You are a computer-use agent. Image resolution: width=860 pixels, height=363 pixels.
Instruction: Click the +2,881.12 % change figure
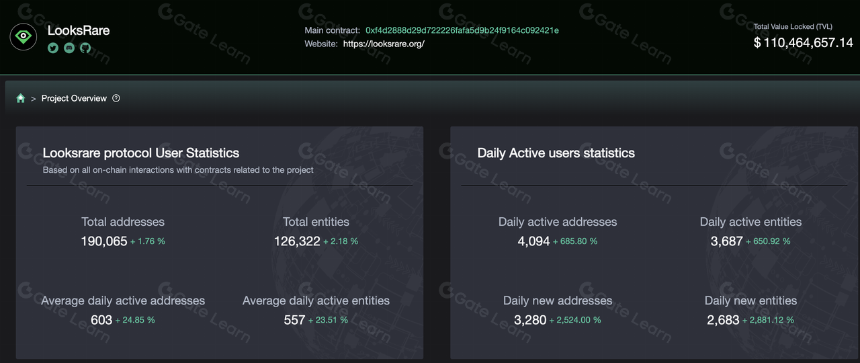point(768,320)
